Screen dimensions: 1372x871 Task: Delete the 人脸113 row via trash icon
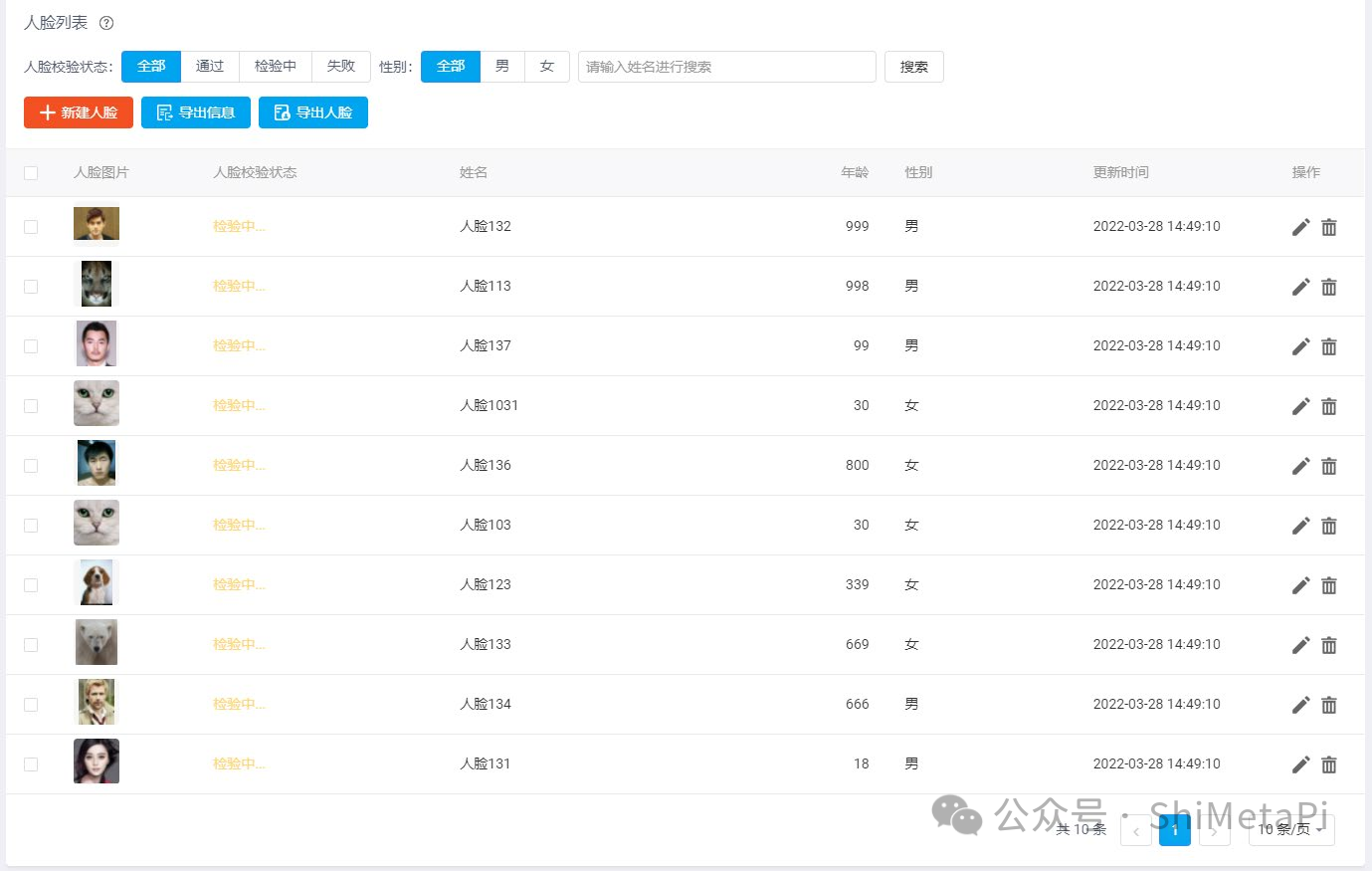coord(1329,287)
